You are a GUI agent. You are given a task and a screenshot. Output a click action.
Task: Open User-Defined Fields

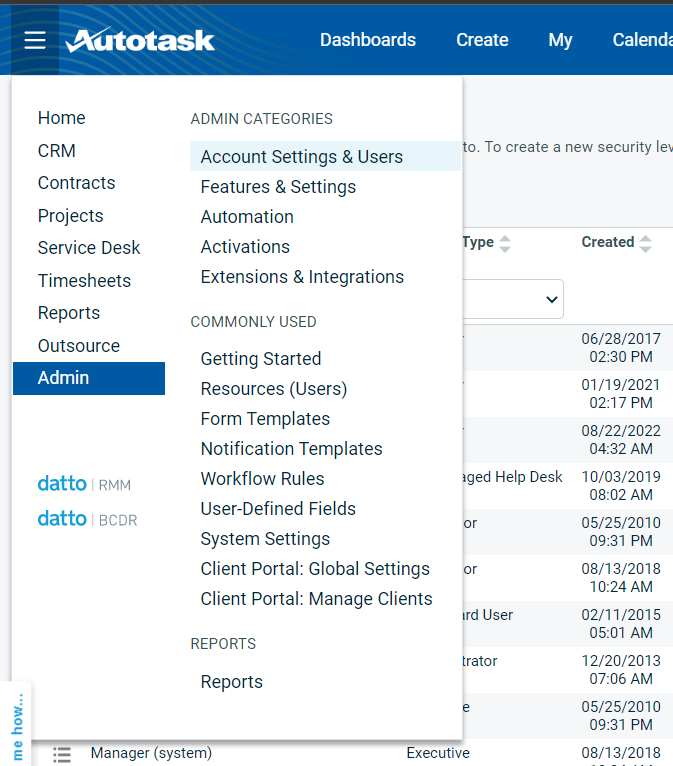278,509
